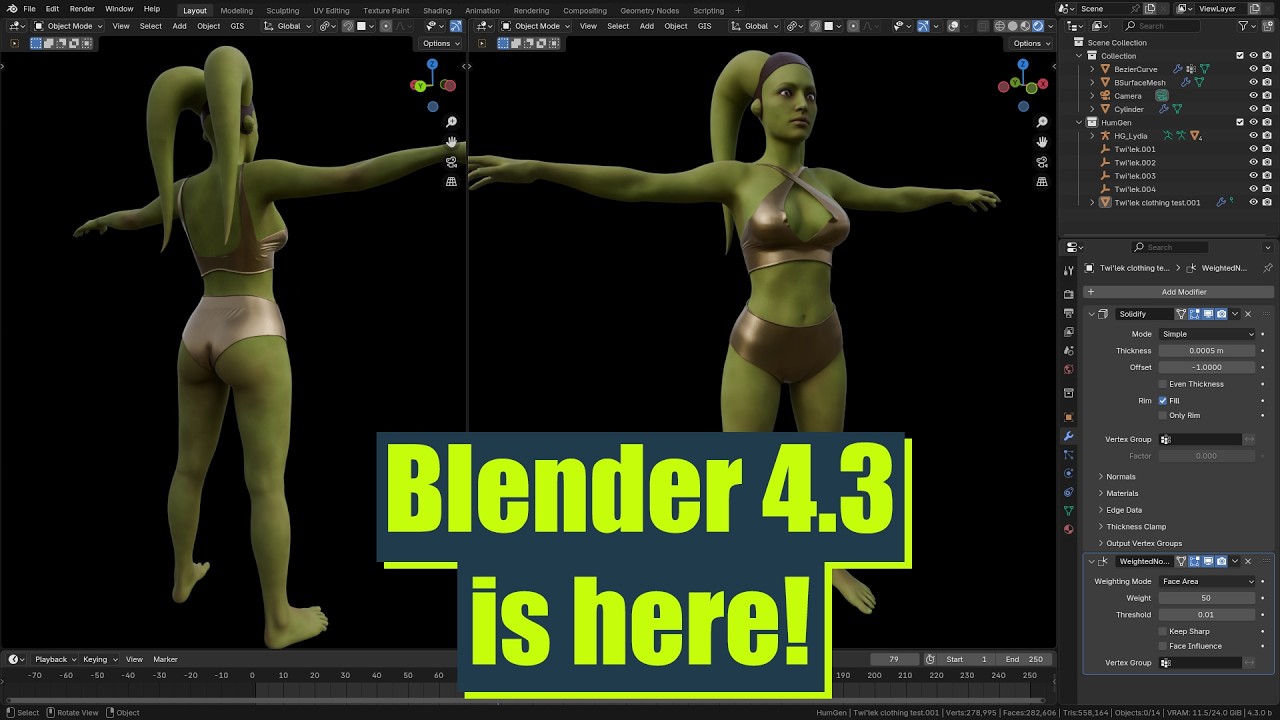Remove the WeightedNormal modifier
Viewport: 1280px width, 720px height.
[x=1248, y=561]
